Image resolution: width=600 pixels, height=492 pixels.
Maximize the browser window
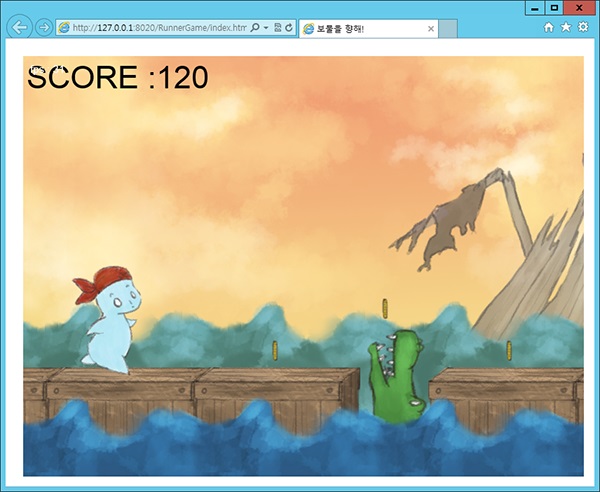click(554, 7)
